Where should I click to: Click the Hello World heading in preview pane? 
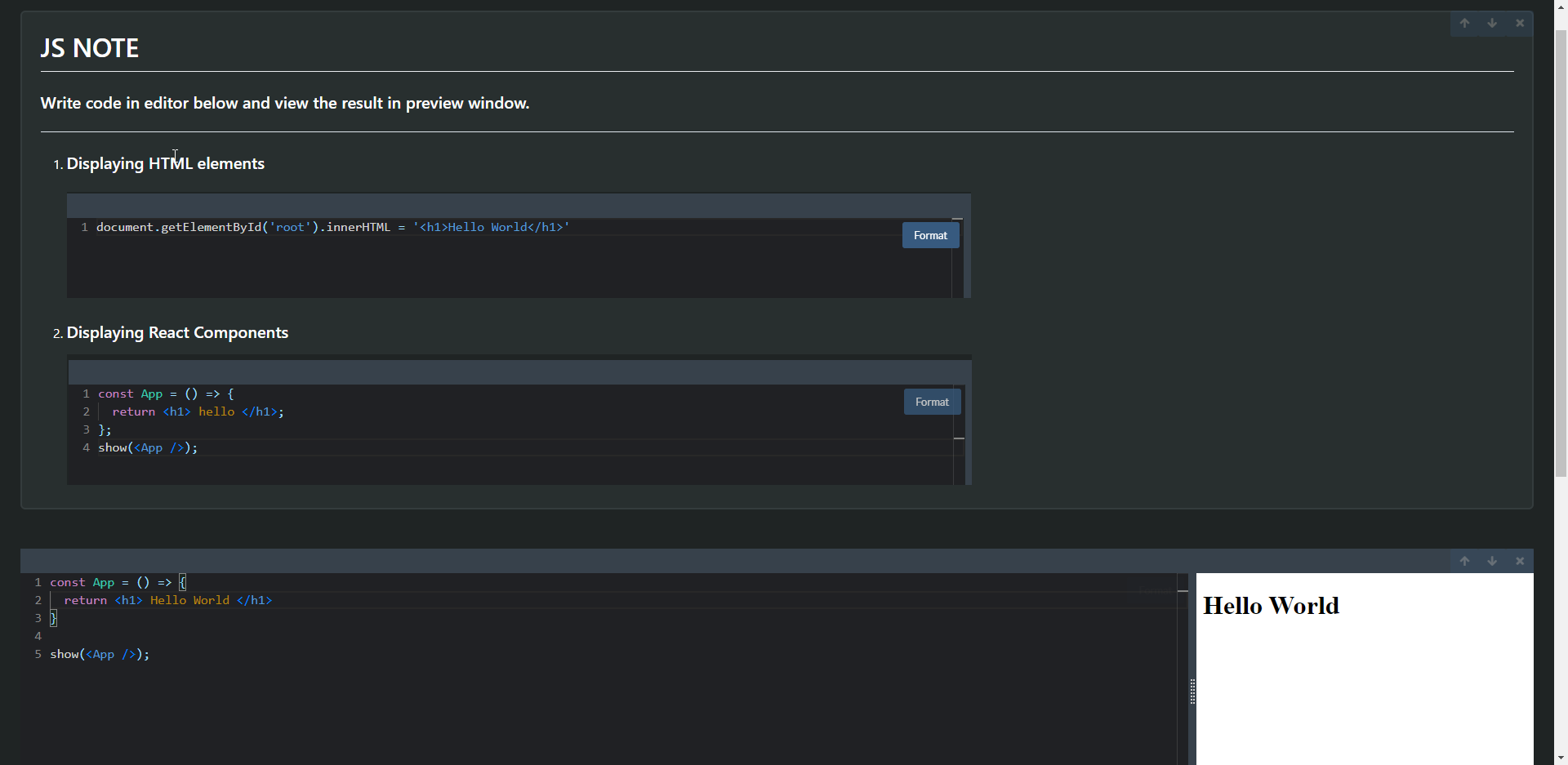click(x=1271, y=606)
